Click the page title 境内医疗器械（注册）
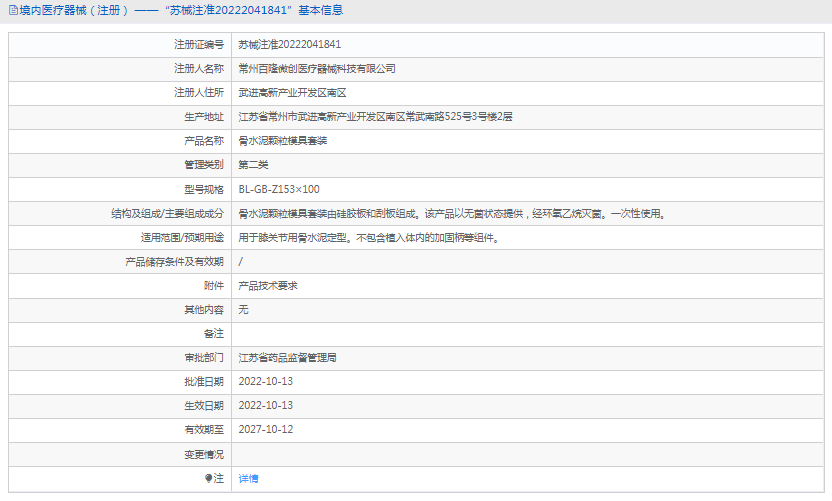832x501 pixels. coord(74,10)
